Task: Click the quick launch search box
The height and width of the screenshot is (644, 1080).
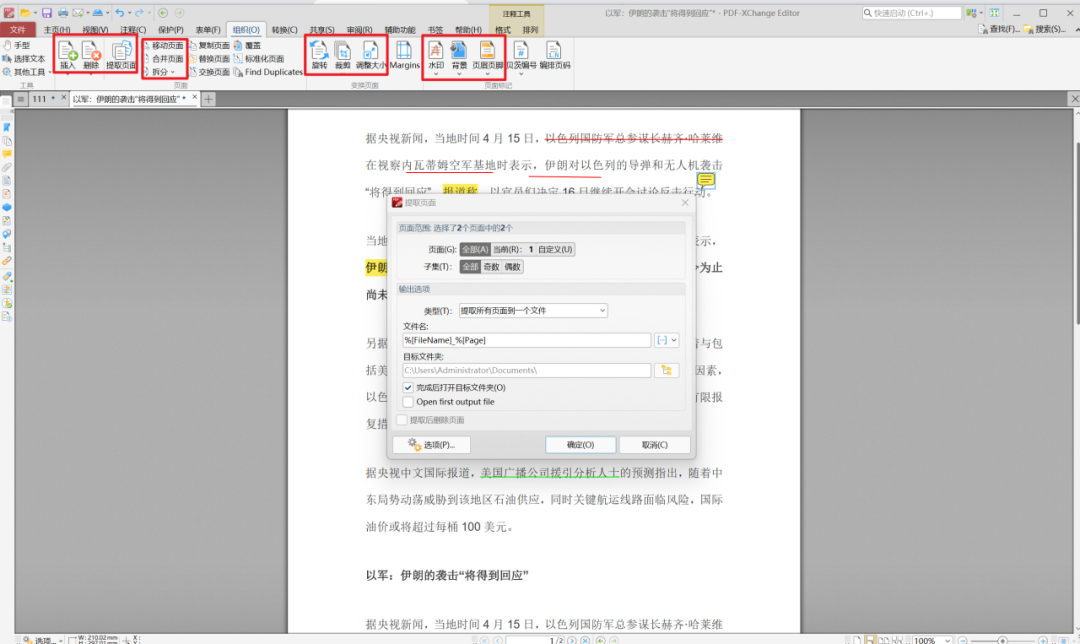Action: click(x=911, y=13)
